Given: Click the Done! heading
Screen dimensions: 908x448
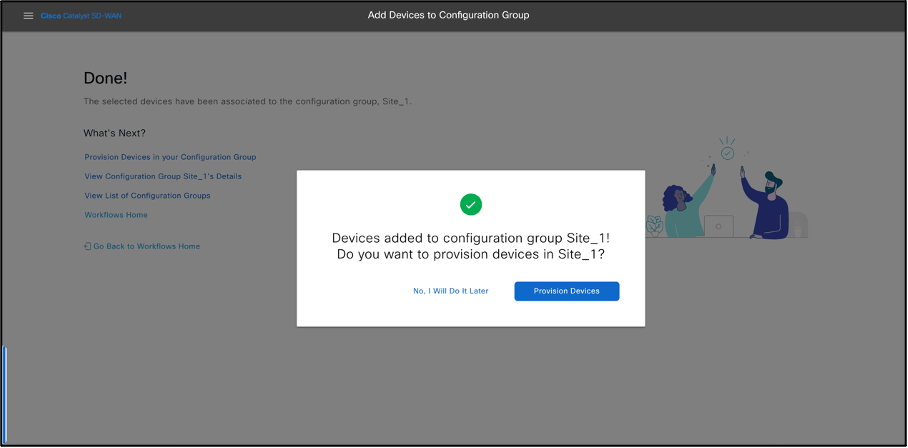Looking at the screenshot, I should (x=105, y=78).
